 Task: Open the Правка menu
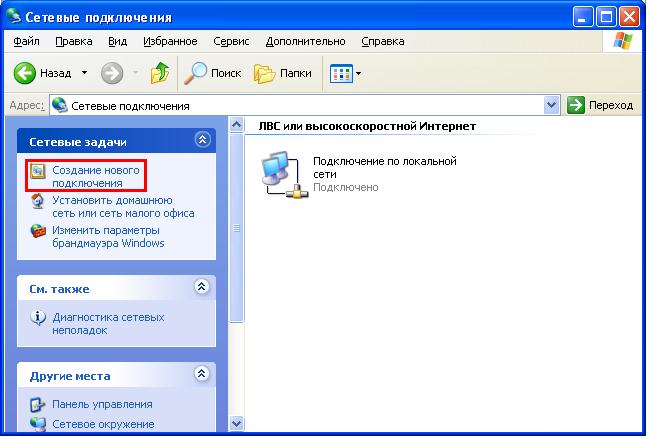click(73, 41)
